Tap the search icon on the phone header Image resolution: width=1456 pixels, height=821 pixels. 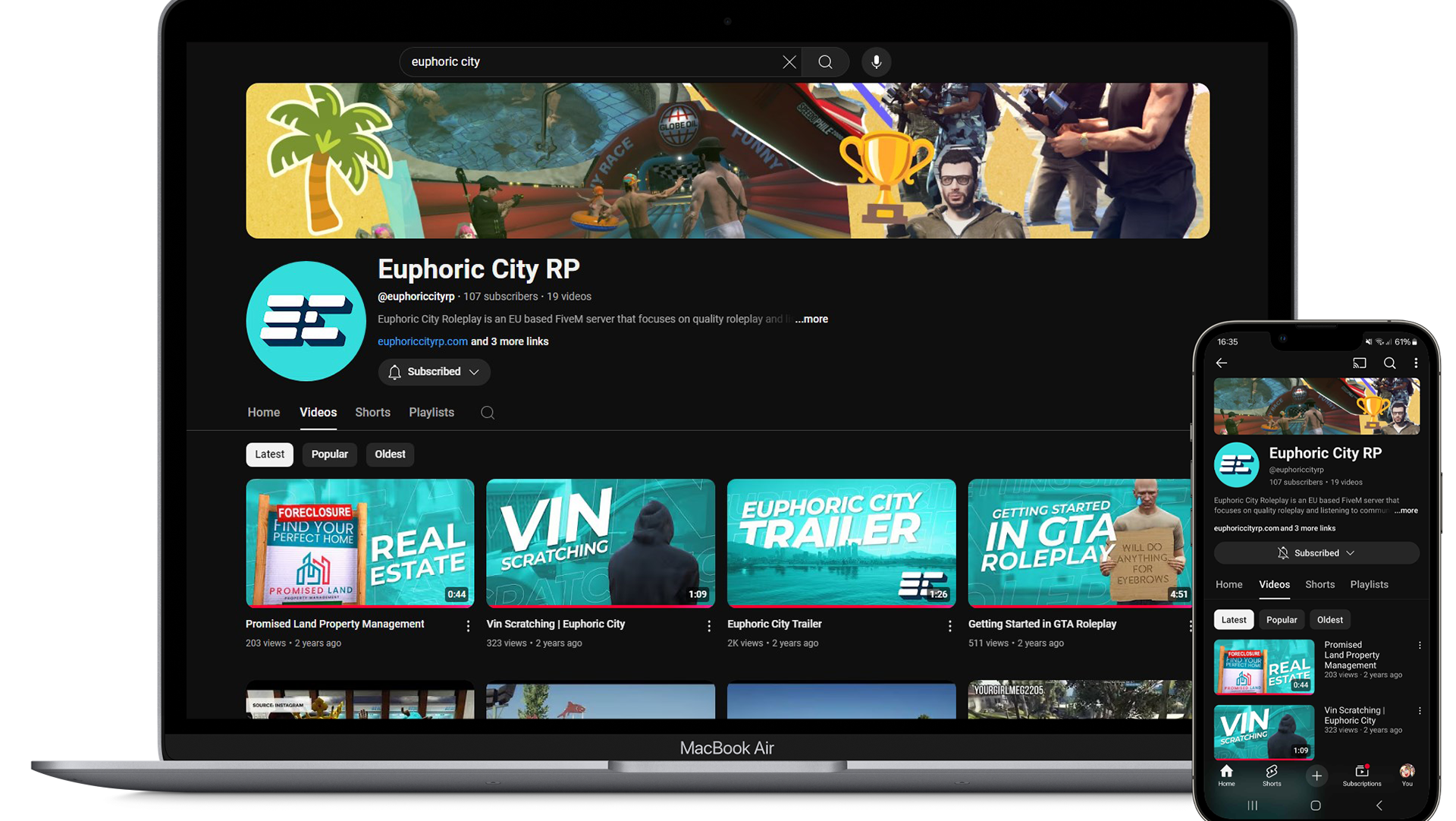click(1389, 363)
